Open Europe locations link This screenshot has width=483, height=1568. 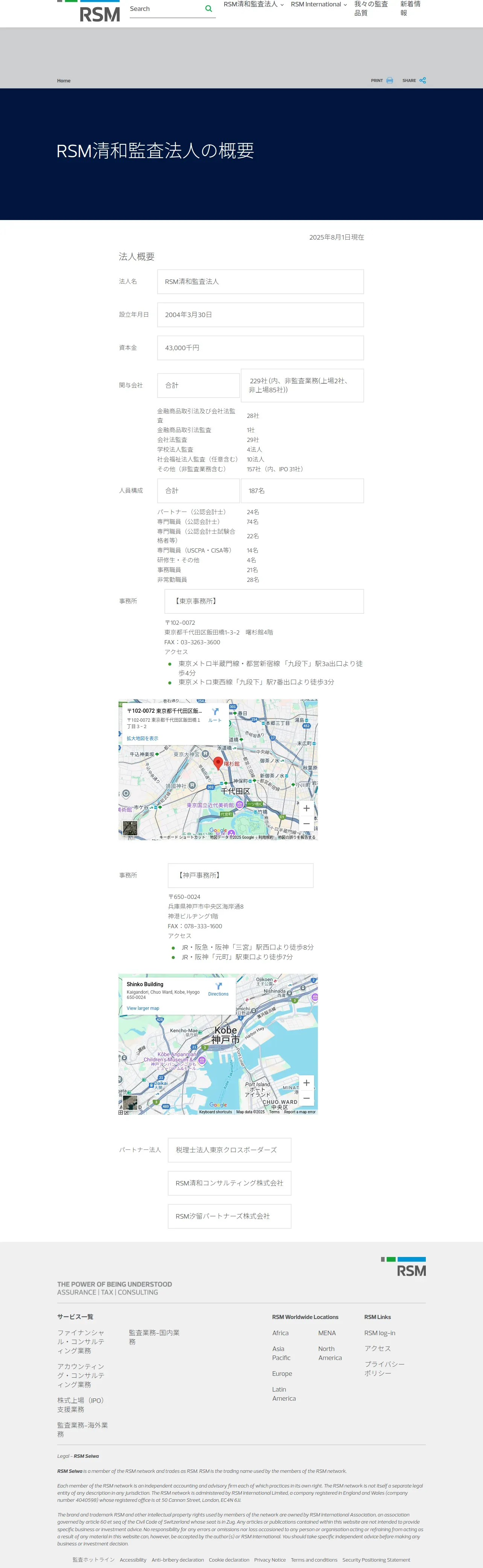pyautogui.click(x=282, y=1373)
